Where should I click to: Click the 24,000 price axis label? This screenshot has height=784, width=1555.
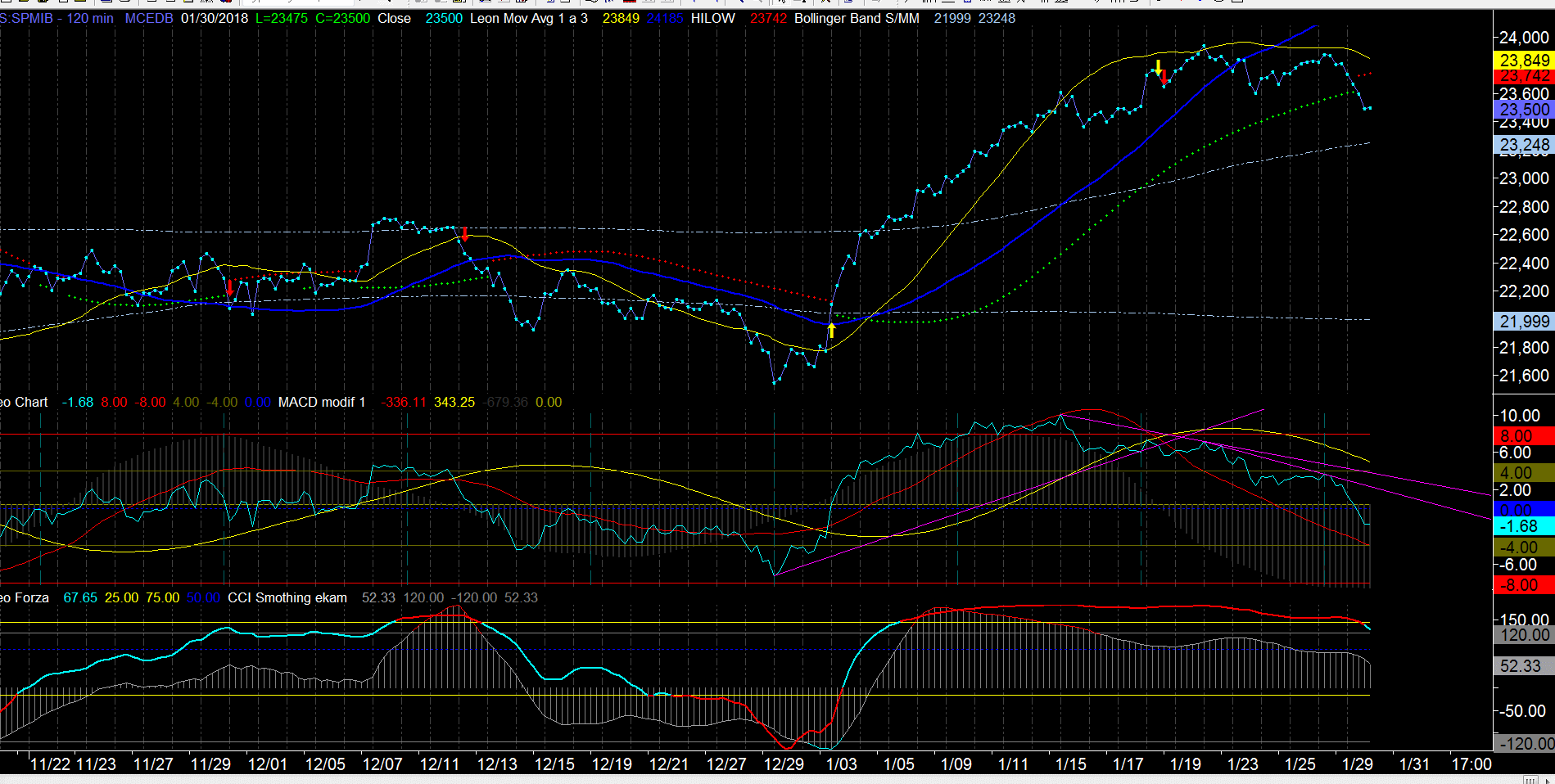1524,38
